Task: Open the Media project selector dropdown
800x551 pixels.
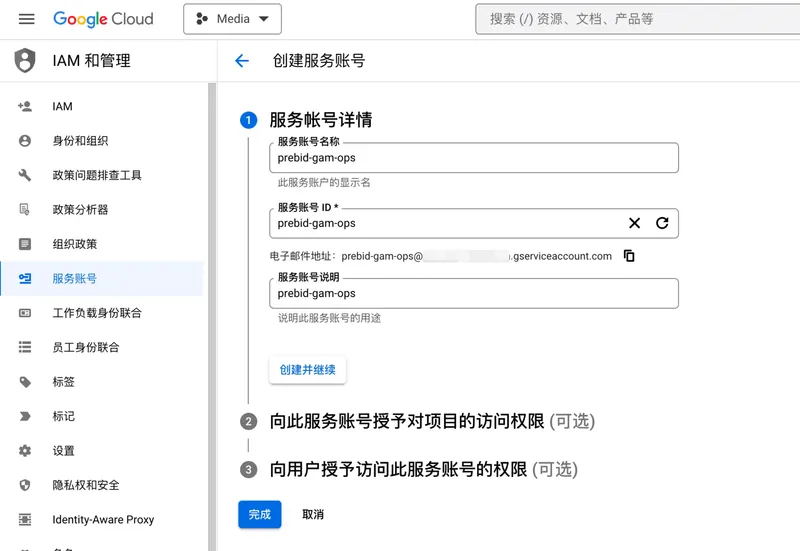Action: tap(232, 19)
